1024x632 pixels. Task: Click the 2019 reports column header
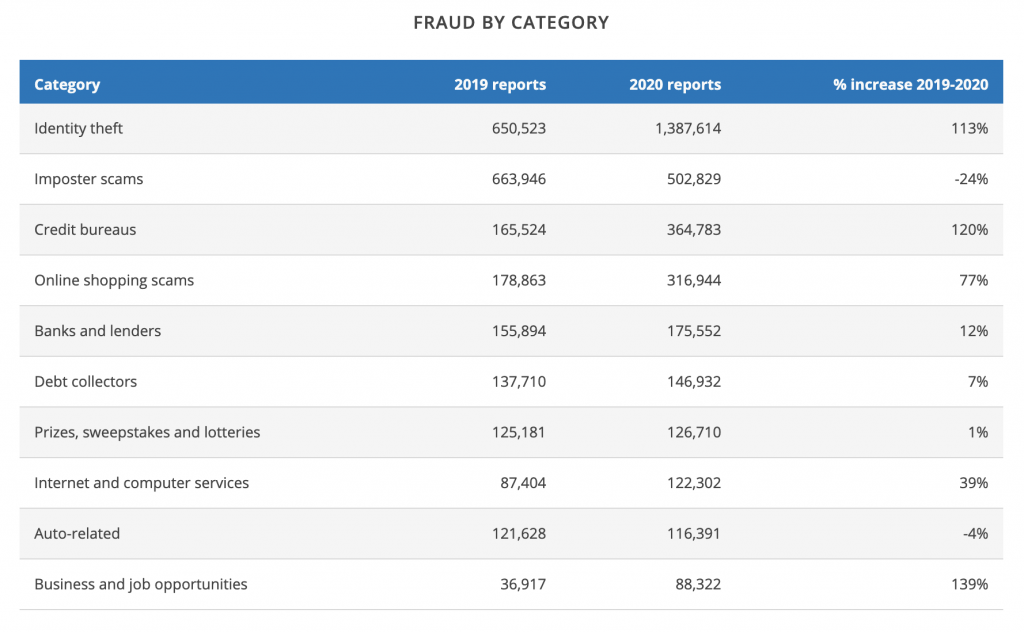[x=500, y=84]
